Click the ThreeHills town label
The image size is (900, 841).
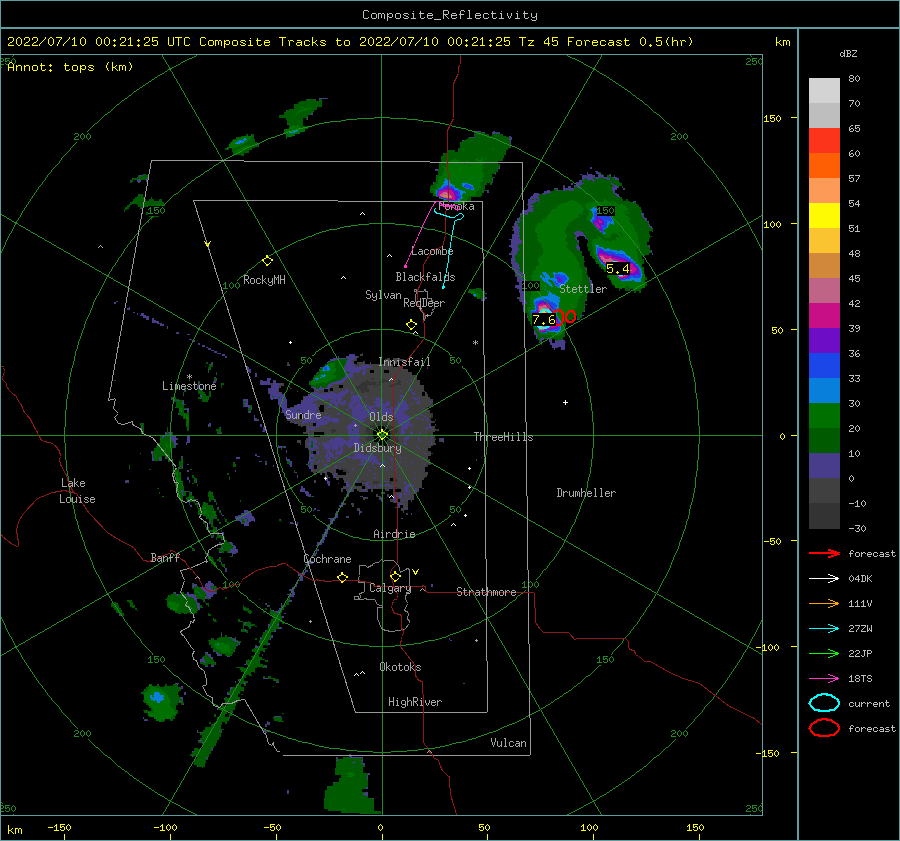coord(503,437)
